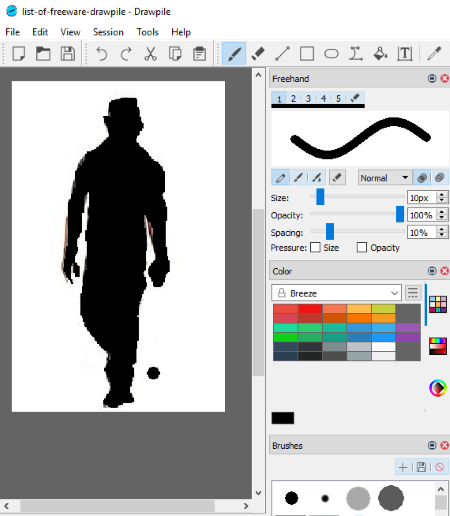Image resolution: width=450 pixels, height=516 pixels.
Task: Enable the pressure Opacity checkbox
Action: tap(362, 247)
